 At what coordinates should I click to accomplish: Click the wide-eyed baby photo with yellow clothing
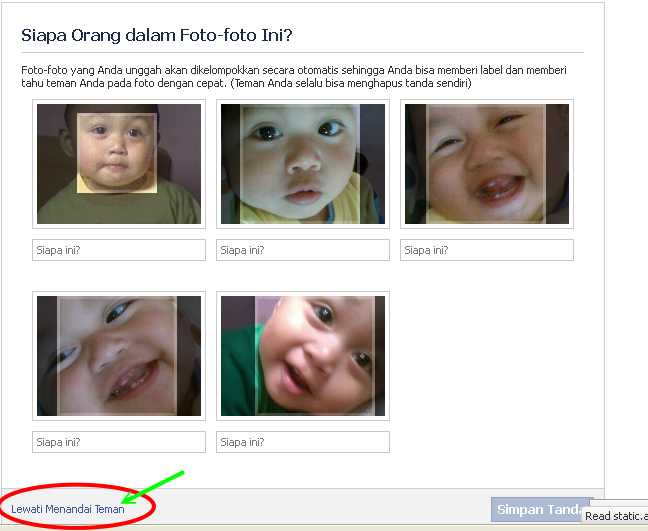tap(303, 164)
